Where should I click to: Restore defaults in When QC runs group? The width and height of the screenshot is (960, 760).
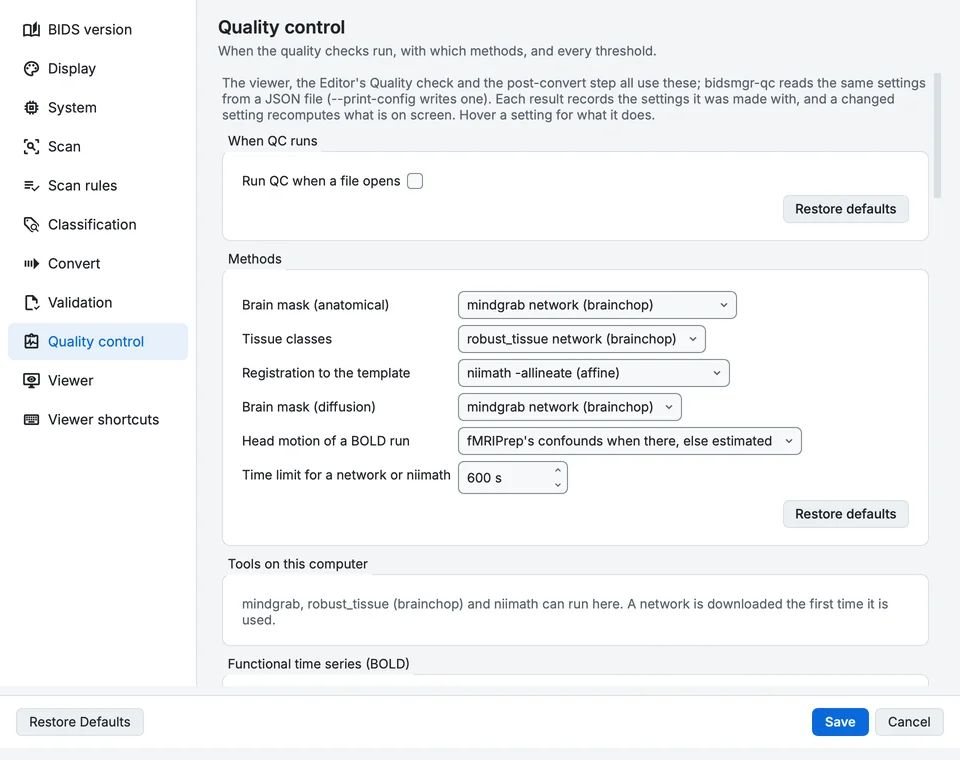pos(846,209)
